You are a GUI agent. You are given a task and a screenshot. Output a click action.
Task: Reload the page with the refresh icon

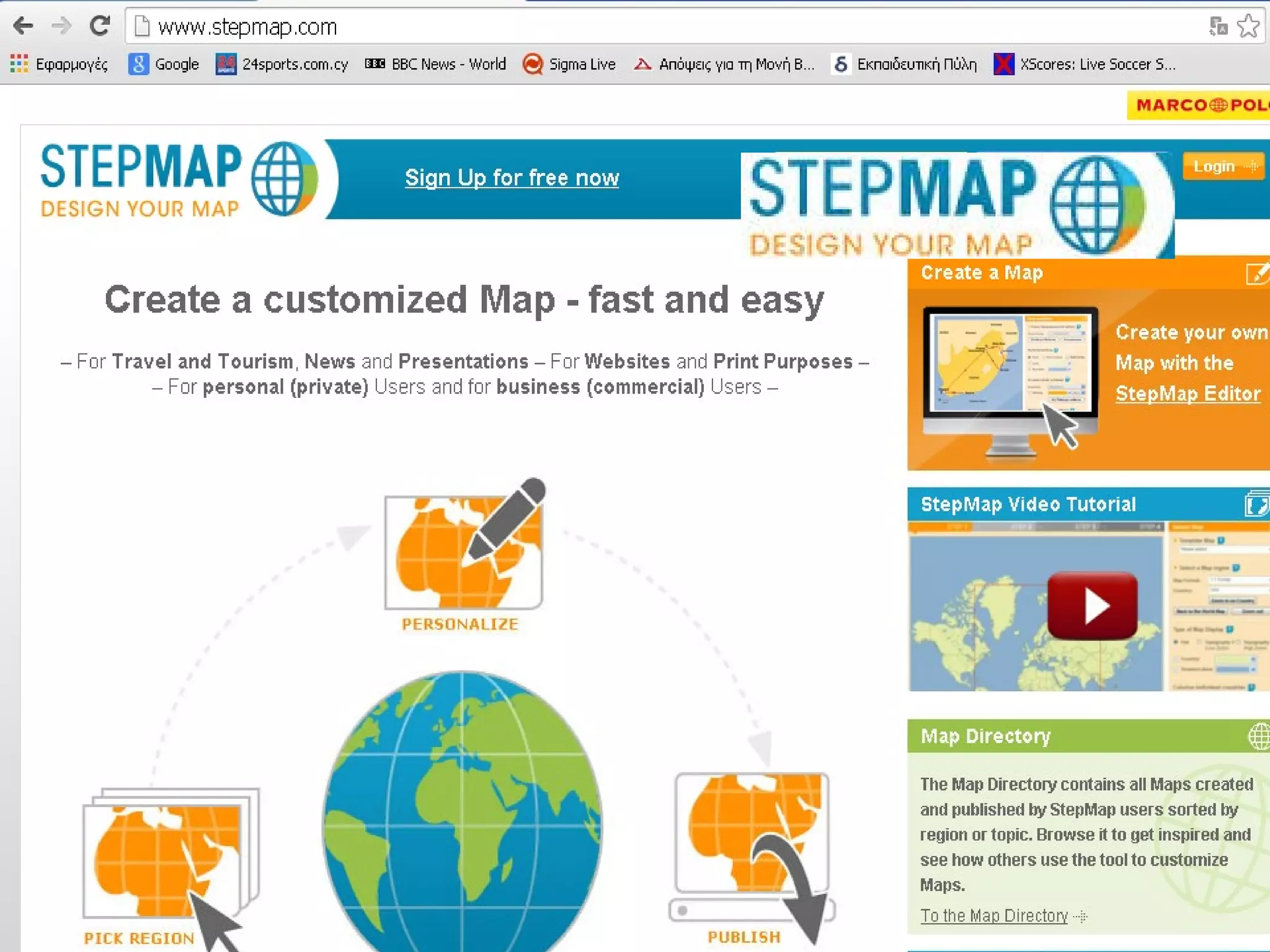pyautogui.click(x=99, y=26)
